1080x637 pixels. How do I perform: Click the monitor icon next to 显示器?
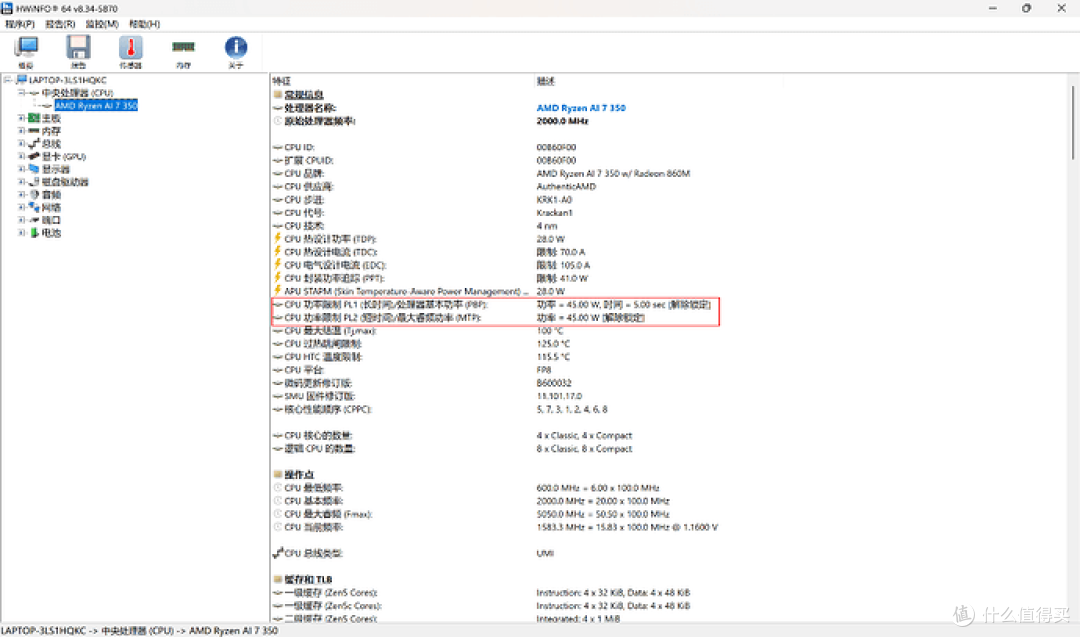click(34, 169)
